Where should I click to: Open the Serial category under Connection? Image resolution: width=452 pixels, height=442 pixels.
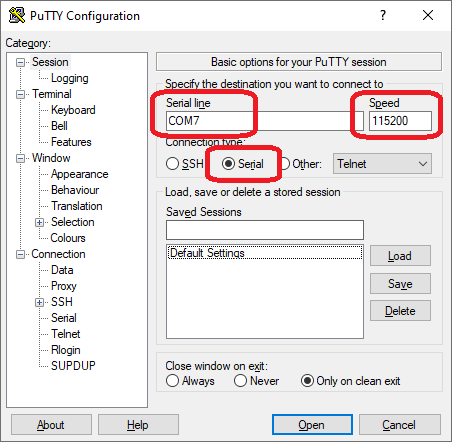64,318
